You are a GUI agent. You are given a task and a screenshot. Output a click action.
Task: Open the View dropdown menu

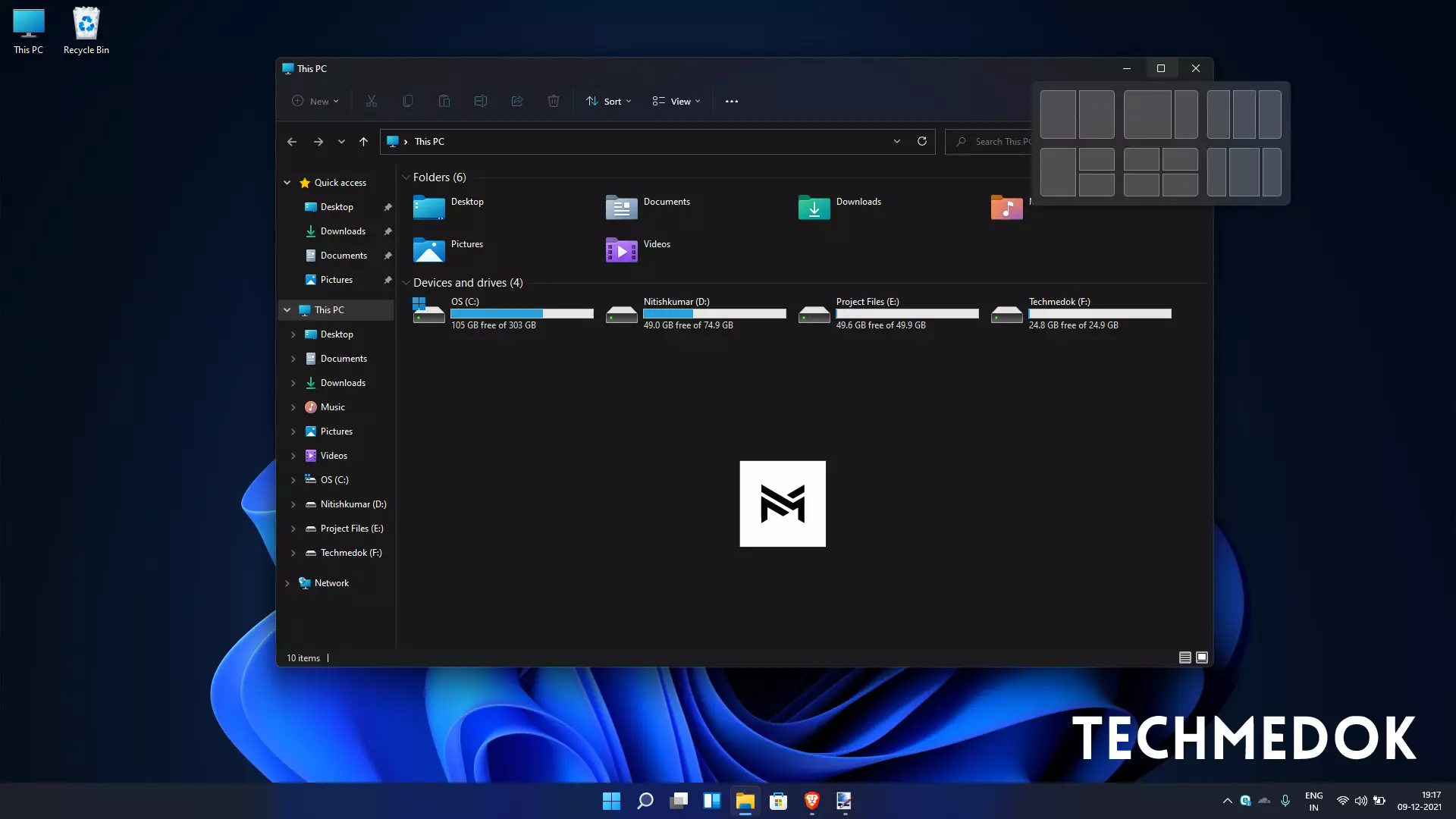click(676, 101)
